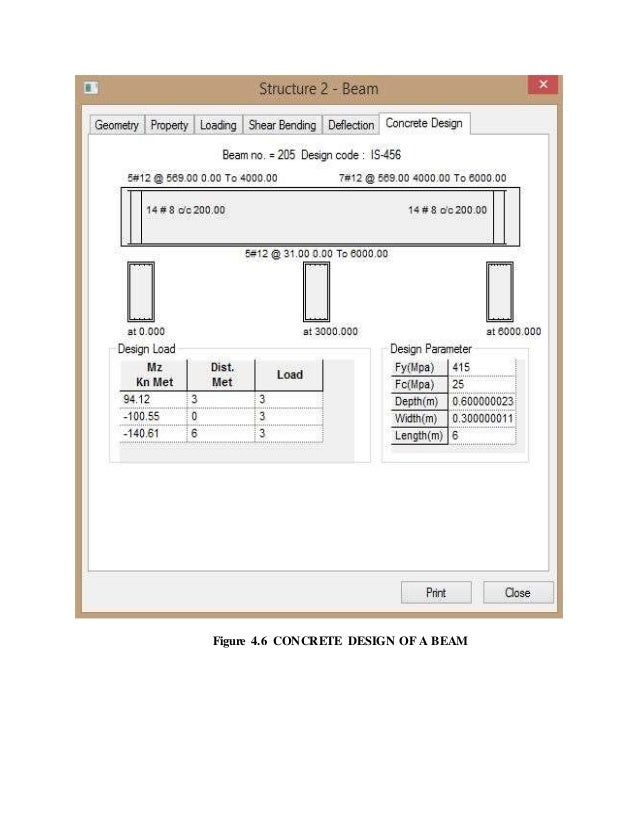Screen dimensions: 638x826
Task: Click the Depth(m) parameter label
Action: (419, 401)
